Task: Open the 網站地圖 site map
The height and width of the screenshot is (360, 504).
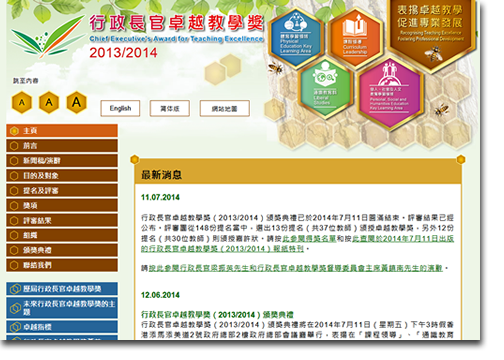Action: [225, 108]
